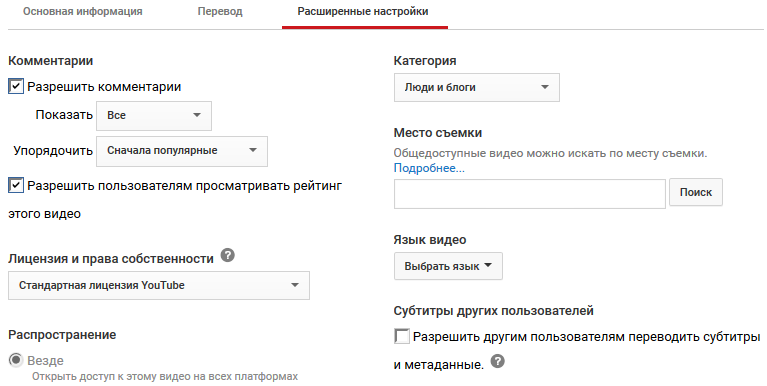Click text Открыть доступ к этому видео на всех платформах
The width and height of the screenshot is (767, 386).
[x=165, y=377]
